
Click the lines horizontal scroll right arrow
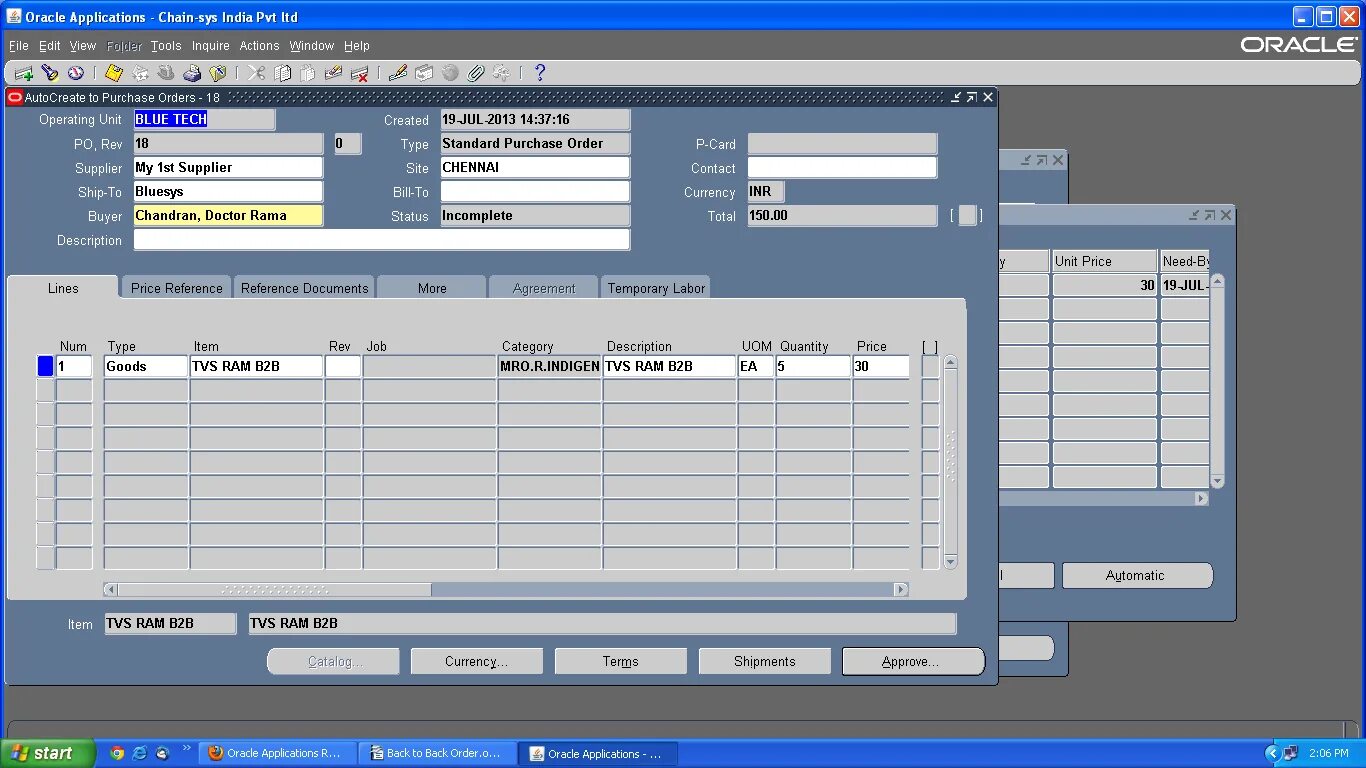[x=901, y=590]
